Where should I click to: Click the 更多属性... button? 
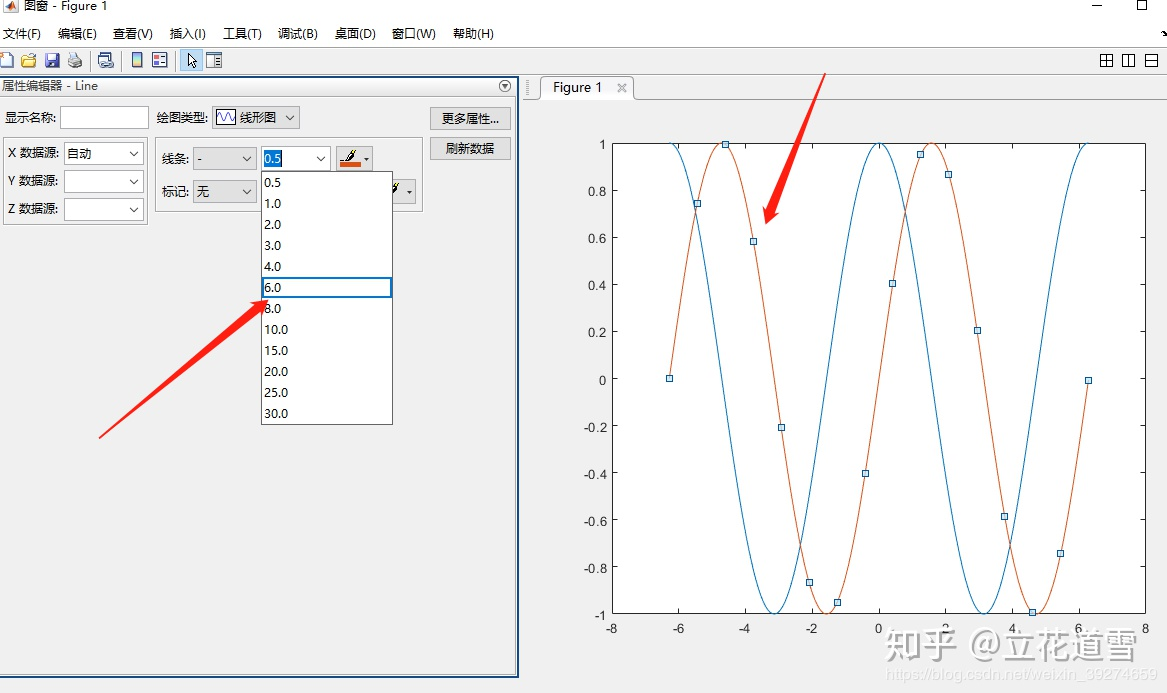470,118
